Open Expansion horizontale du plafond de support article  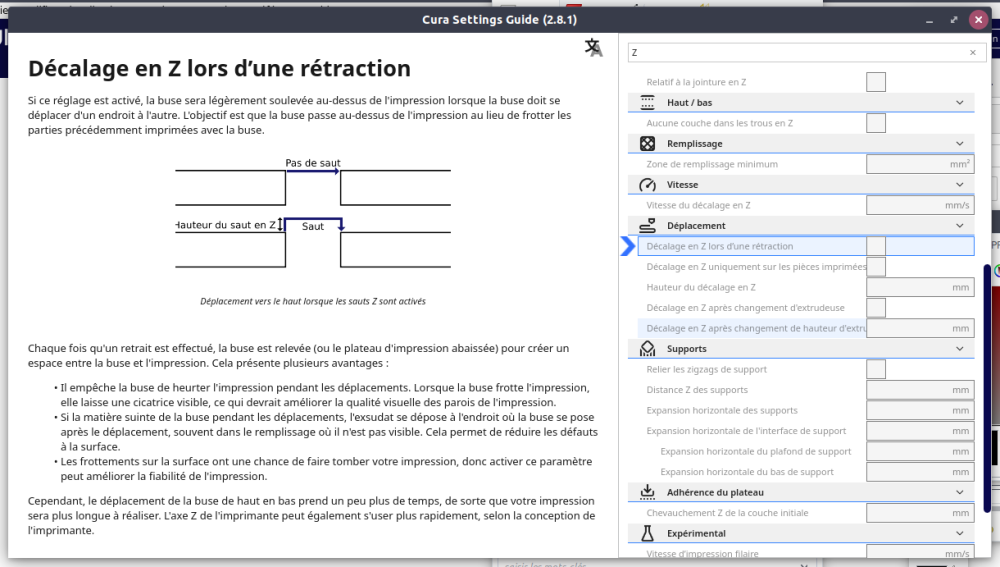(x=756, y=451)
